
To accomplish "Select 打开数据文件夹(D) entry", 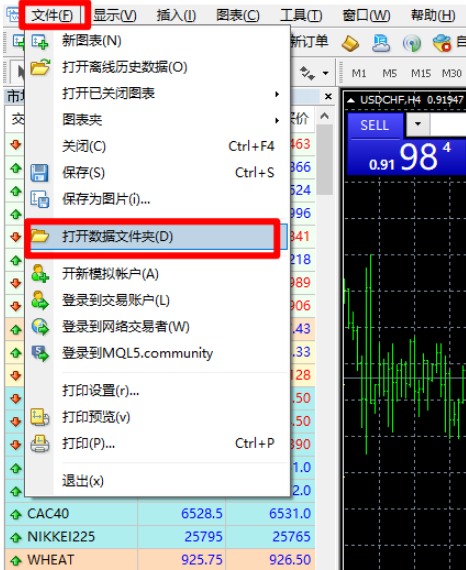I will click(x=157, y=237).
